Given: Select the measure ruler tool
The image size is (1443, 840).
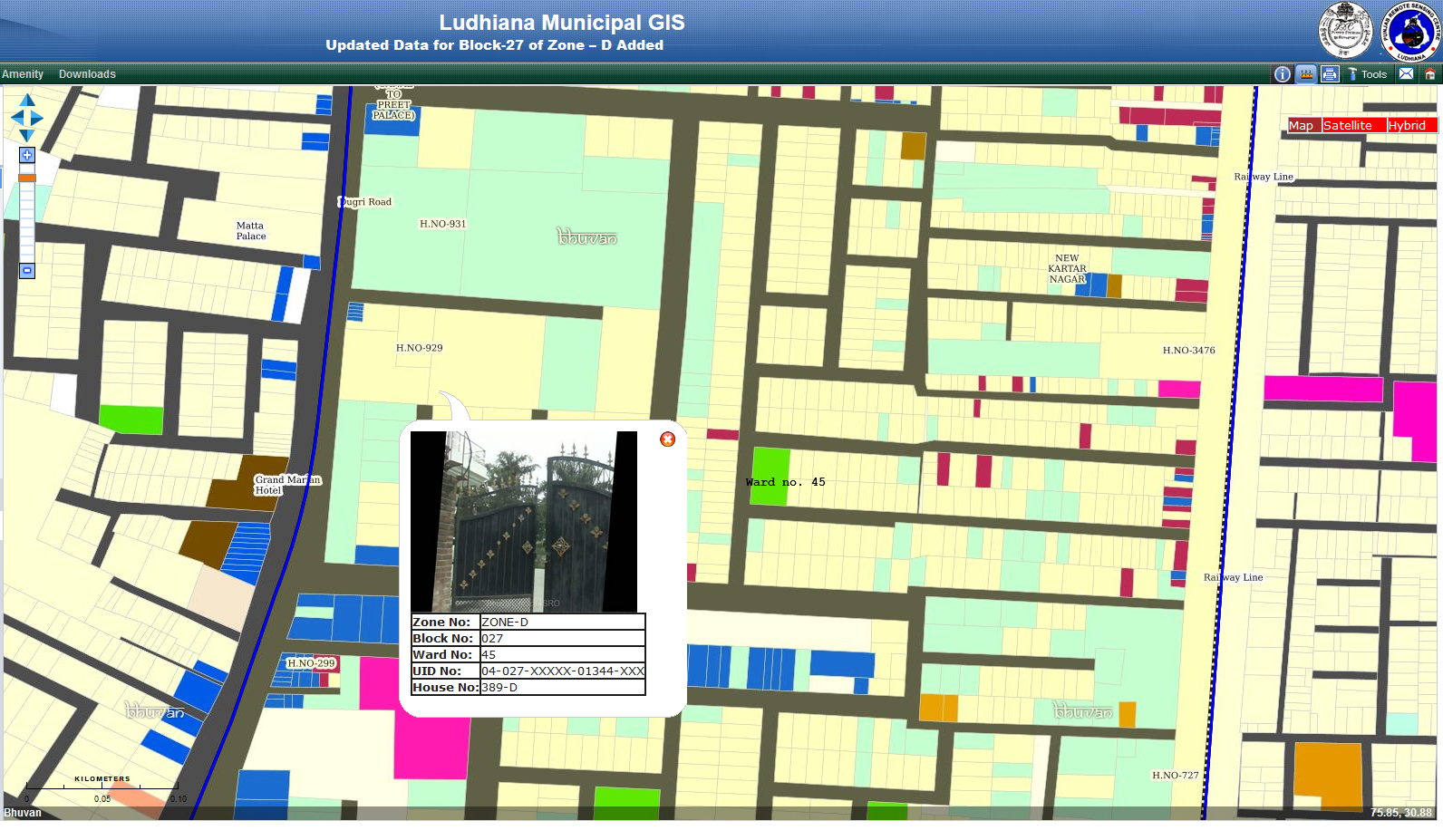Looking at the screenshot, I should (x=1305, y=74).
